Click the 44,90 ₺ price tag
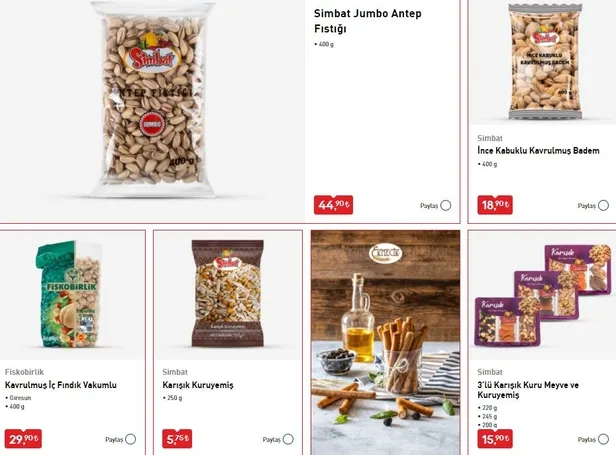 pos(333,205)
